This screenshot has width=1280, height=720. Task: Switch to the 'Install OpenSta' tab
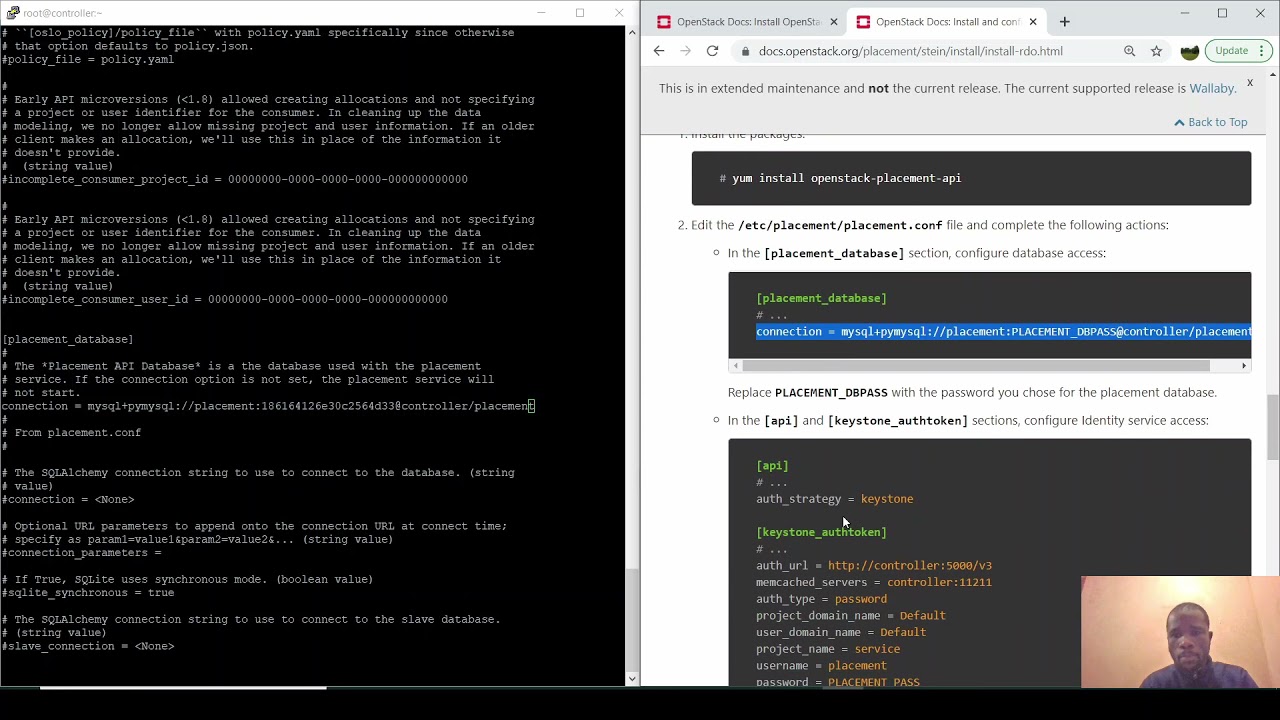748,22
